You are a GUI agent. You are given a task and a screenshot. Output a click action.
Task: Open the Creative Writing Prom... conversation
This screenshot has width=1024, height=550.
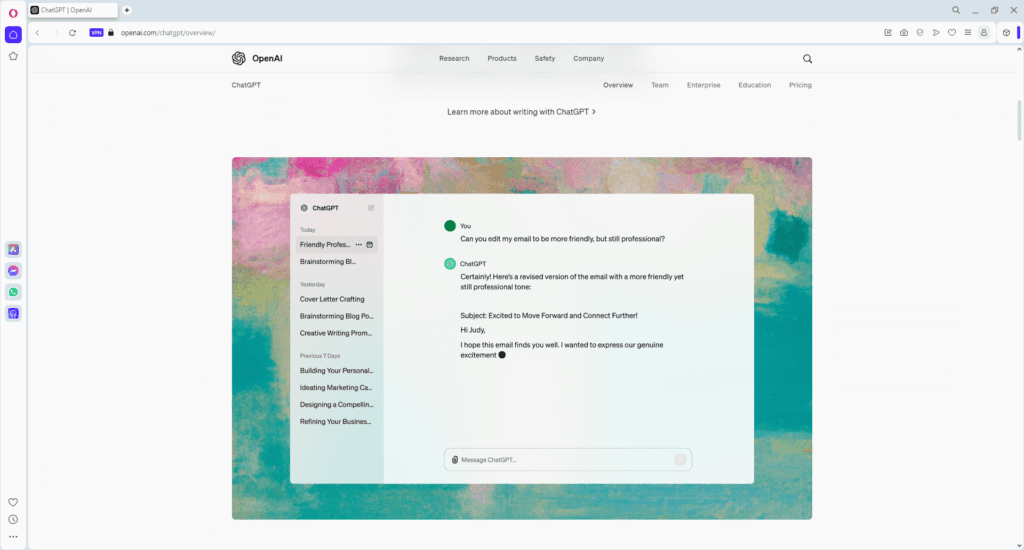(x=336, y=333)
